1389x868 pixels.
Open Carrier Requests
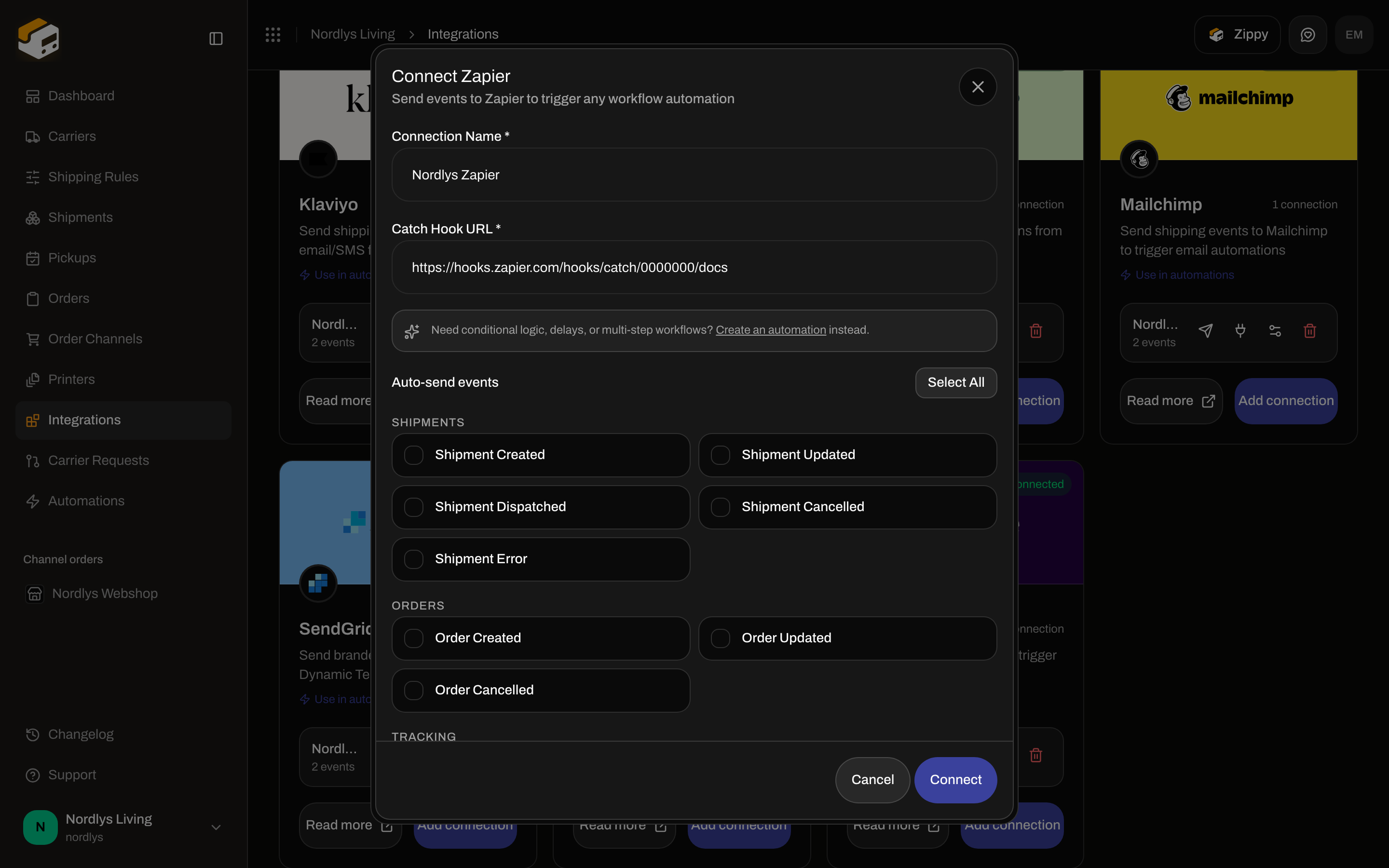click(x=123, y=461)
